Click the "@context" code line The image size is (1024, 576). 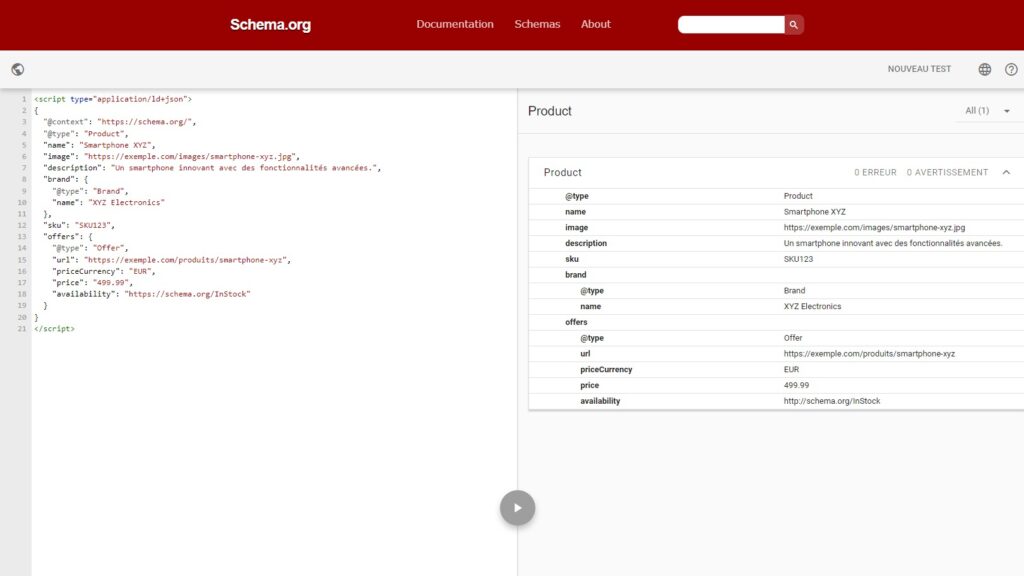pos(120,121)
